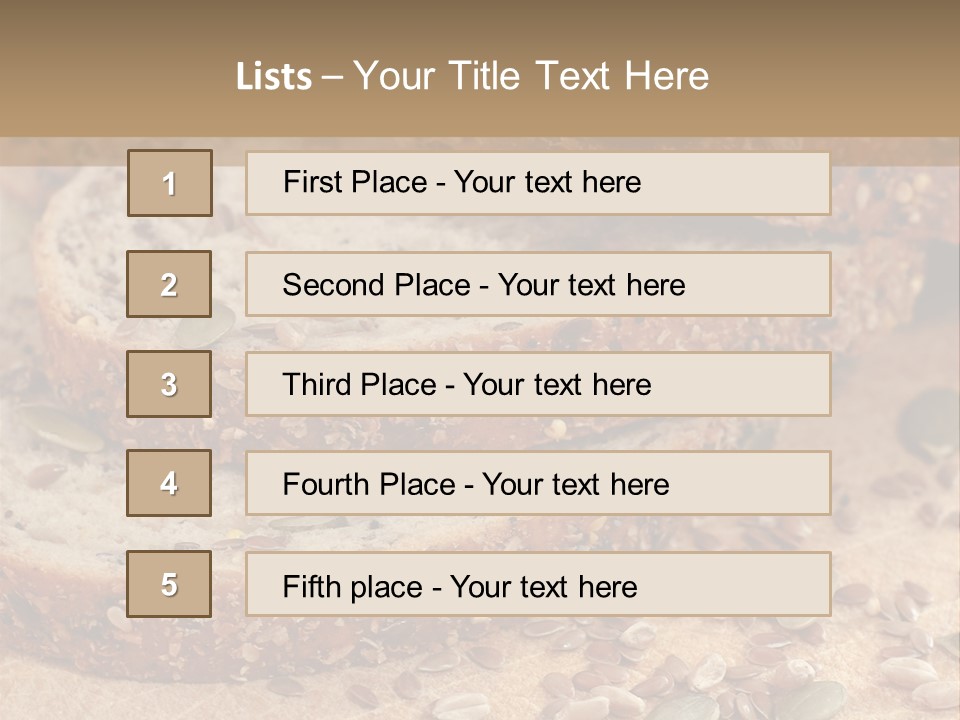Click the 'Third Place - Your text here' box

pos(538,384)
